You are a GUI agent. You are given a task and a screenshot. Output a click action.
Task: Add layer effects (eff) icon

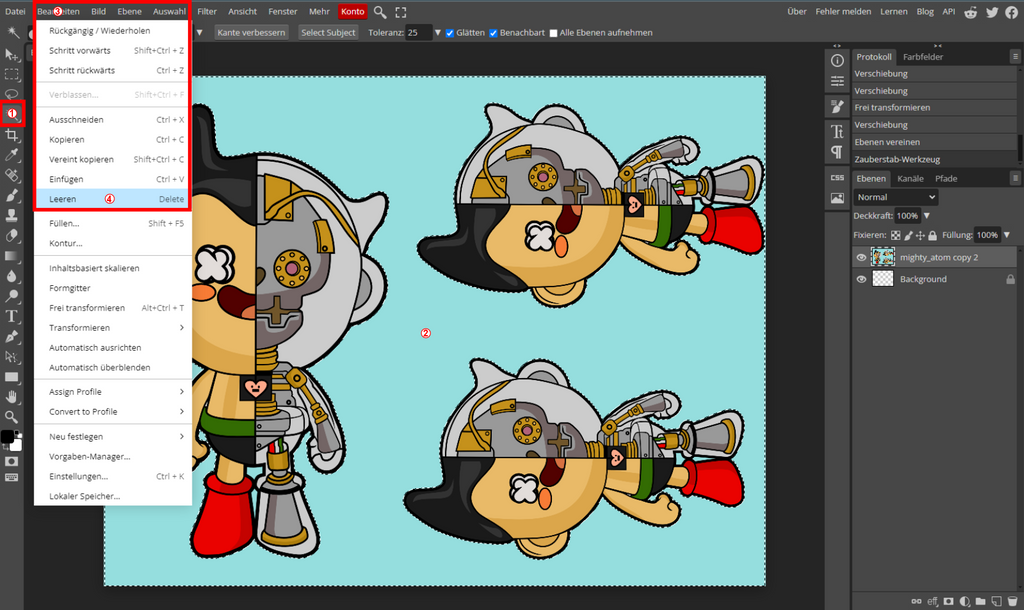[x=932, y=601]
